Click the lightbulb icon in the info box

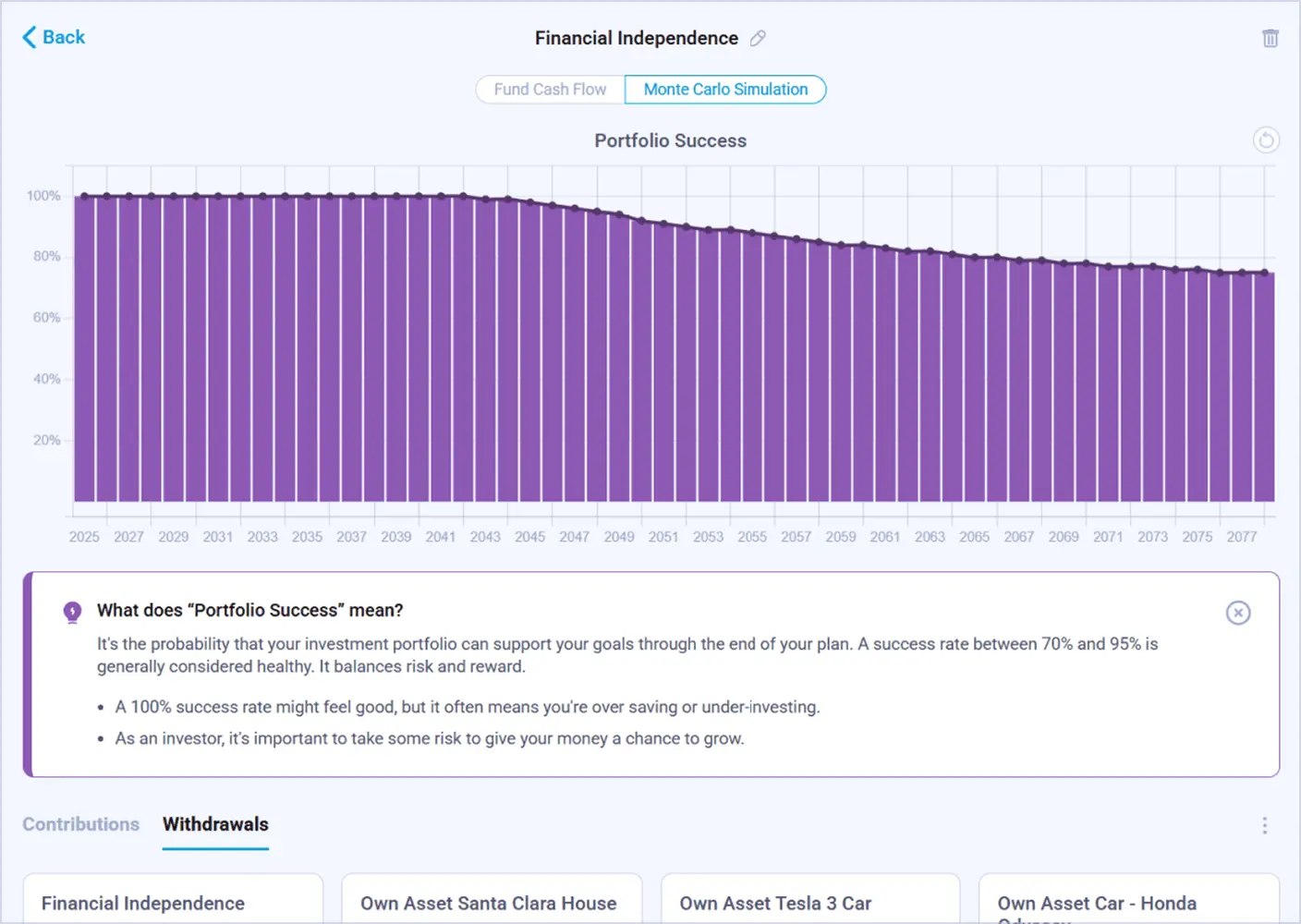(x=72, y=612)
